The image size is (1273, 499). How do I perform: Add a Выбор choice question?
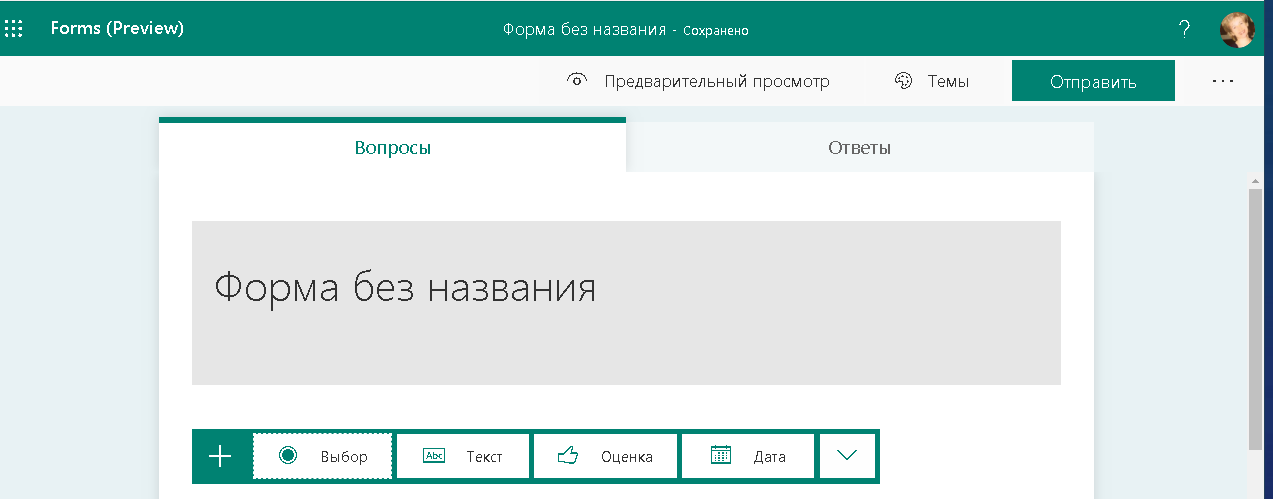323,457
